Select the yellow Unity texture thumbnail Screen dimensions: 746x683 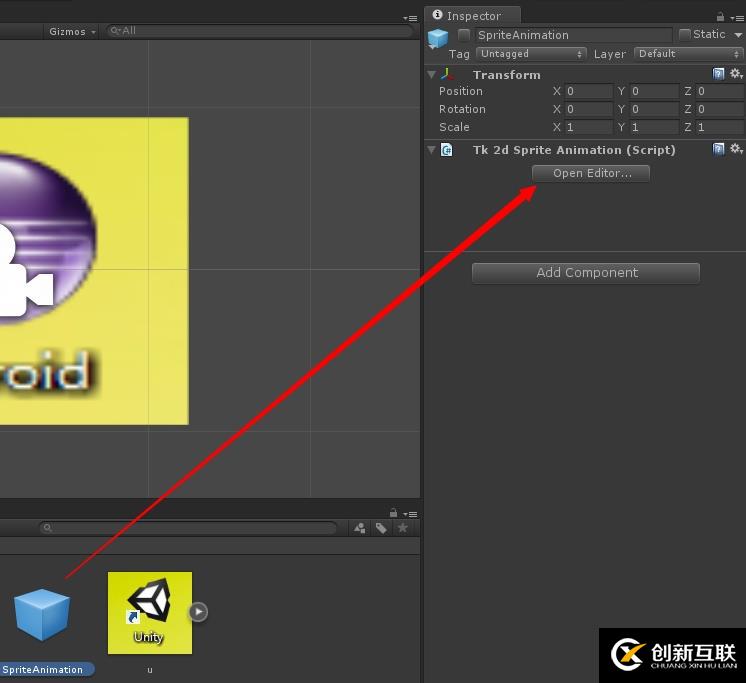[150, 613]
